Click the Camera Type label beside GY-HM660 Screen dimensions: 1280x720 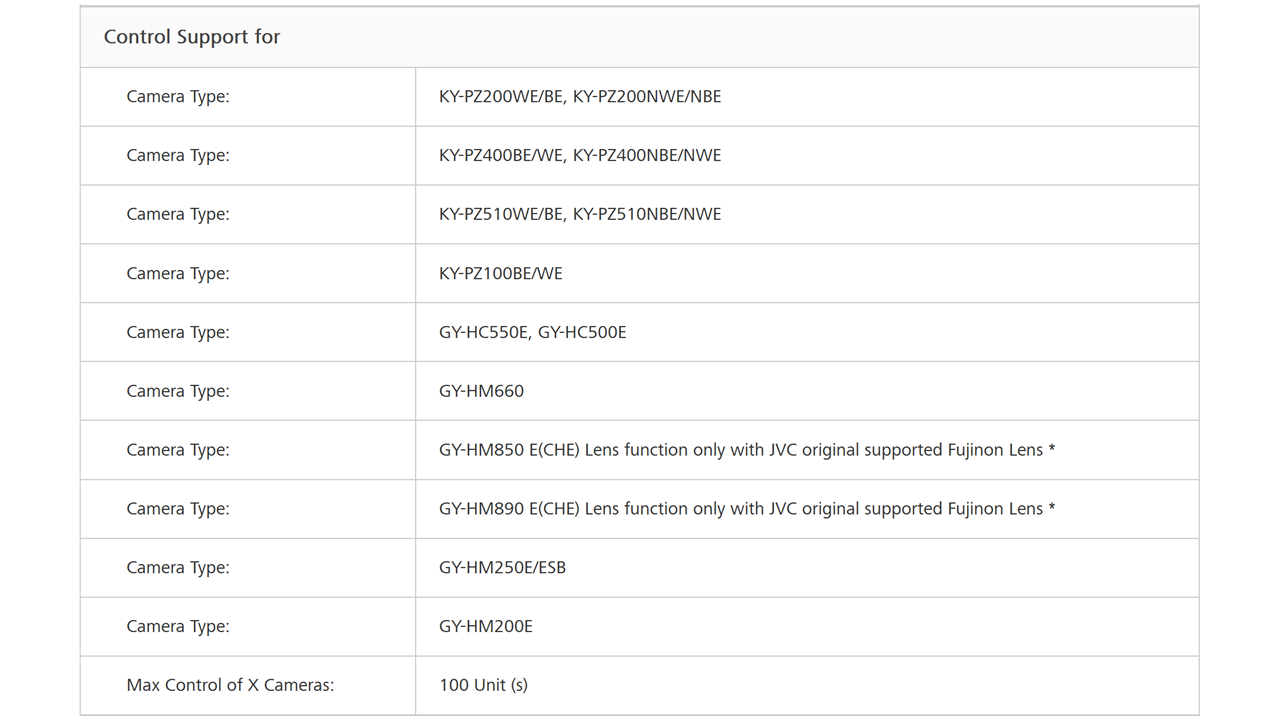[x=178, y=391]
